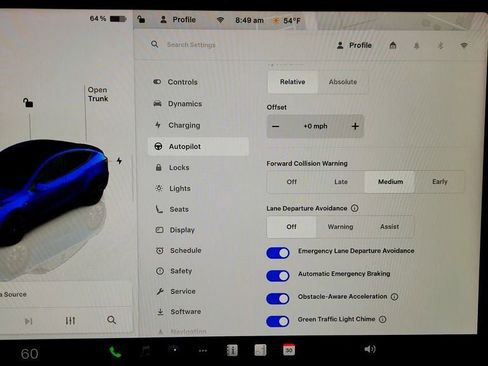Tap the Controls toggle icon in sidebar

(x=157, y=82)
